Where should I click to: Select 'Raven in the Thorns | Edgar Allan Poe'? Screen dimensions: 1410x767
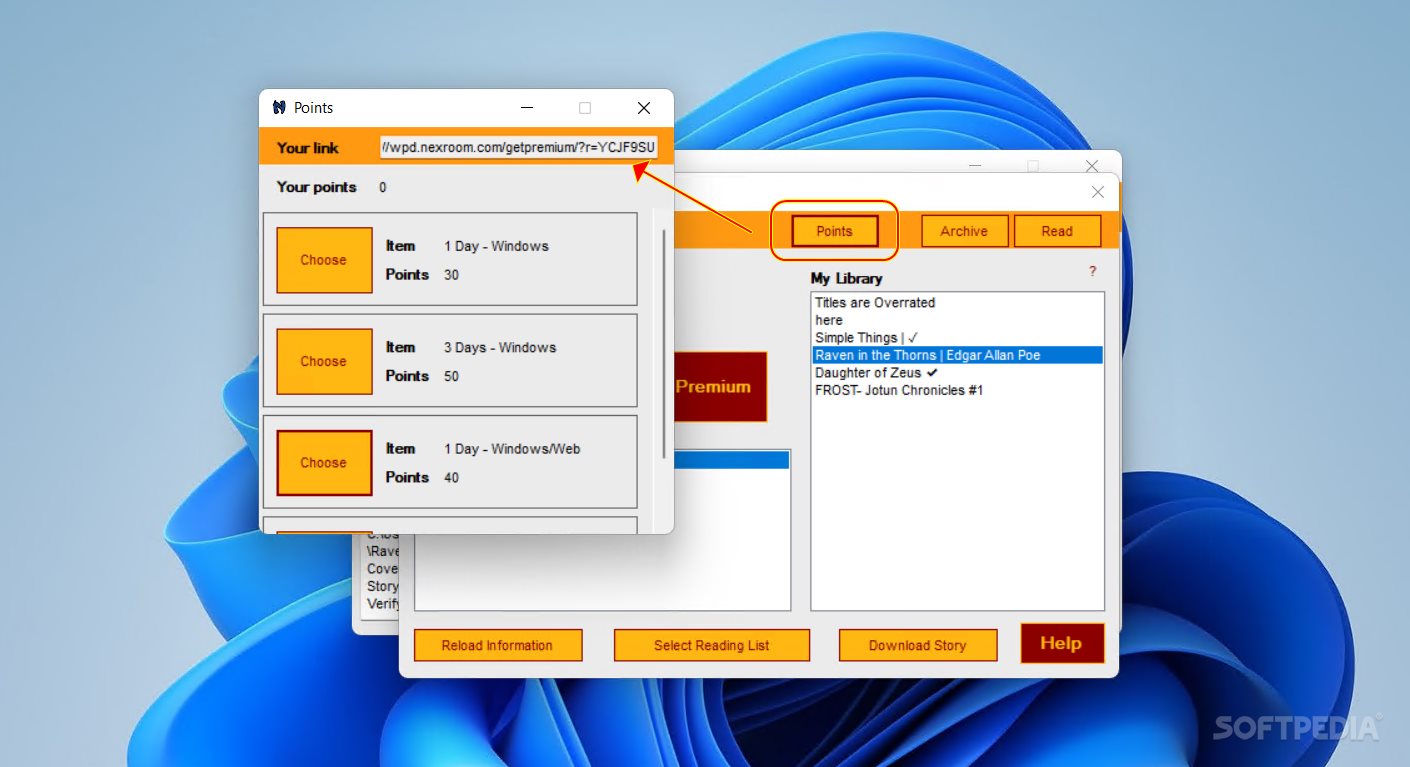tap(958, 355)
